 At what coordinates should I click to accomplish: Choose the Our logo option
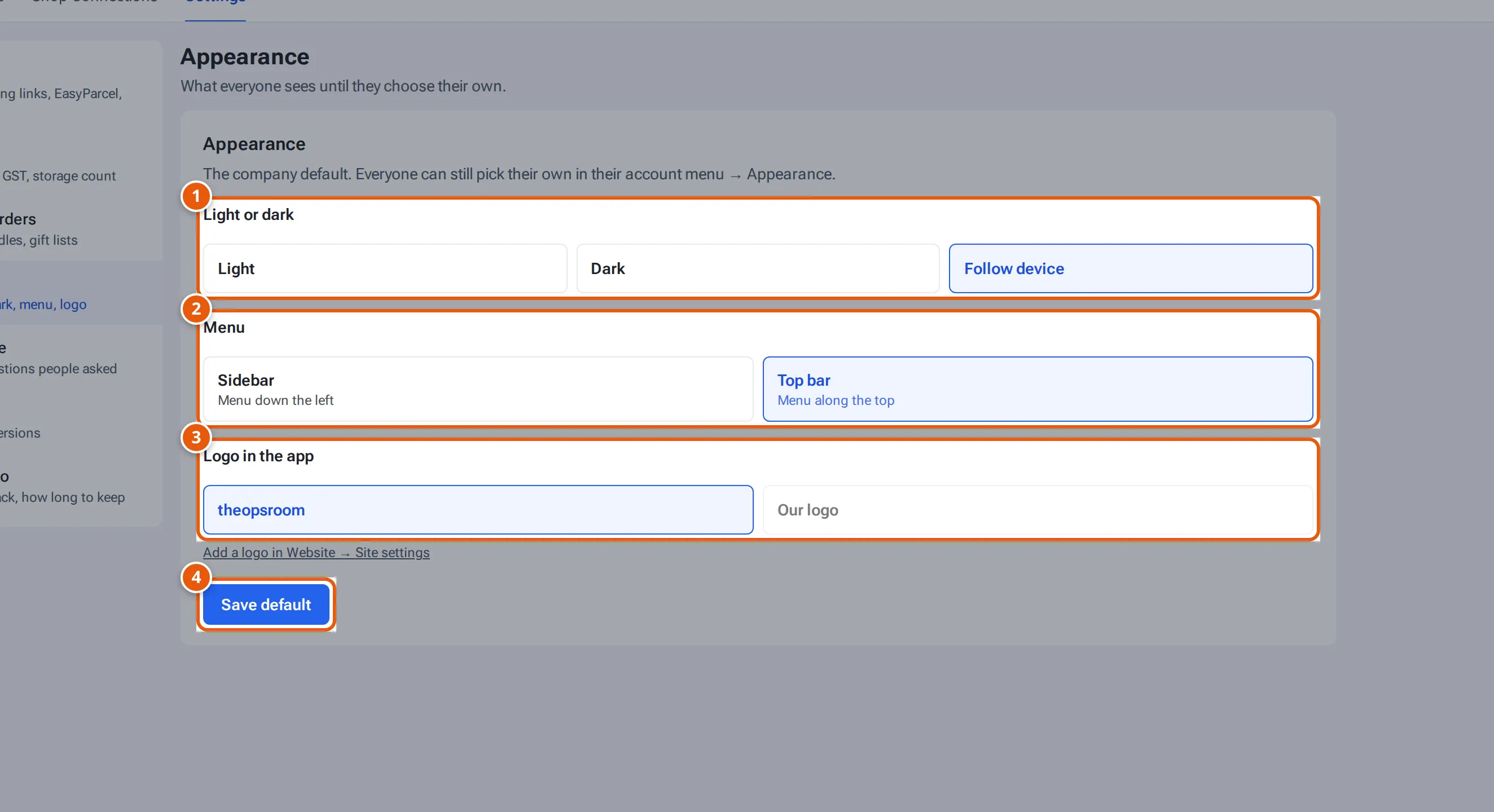tap(1038, 509)
